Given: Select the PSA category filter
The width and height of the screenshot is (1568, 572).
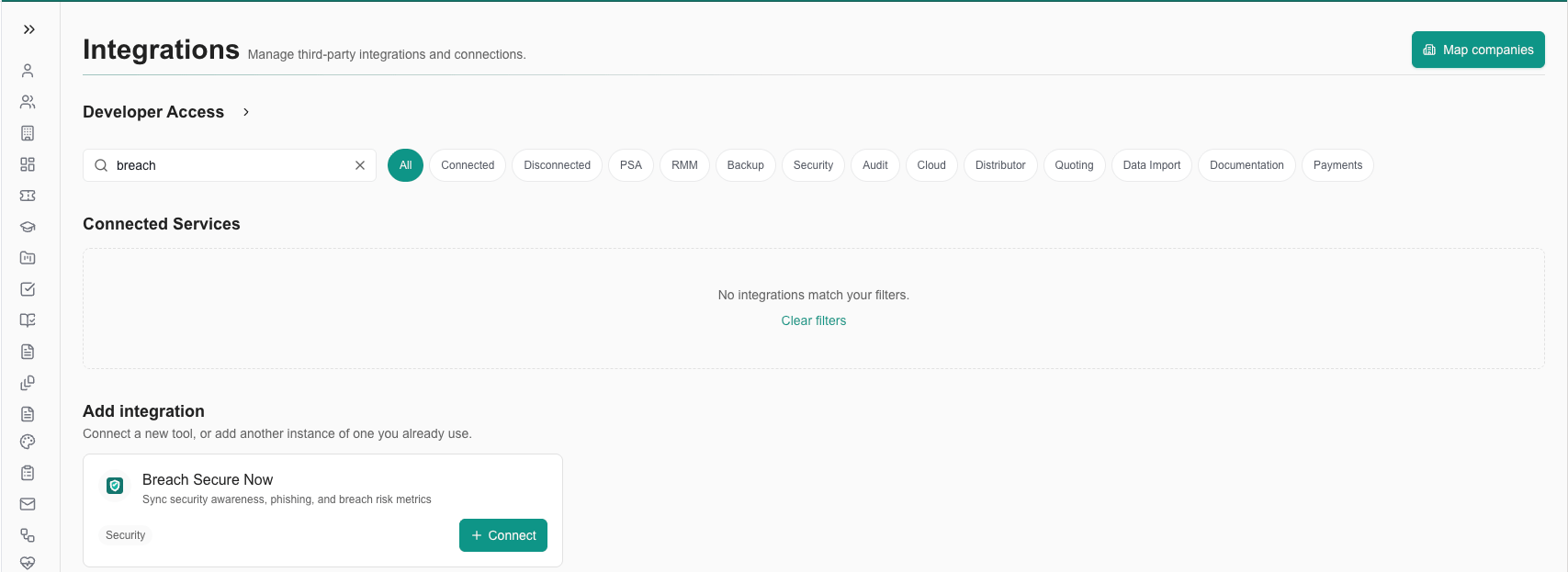Looking at the screenshot, I should [x=631, y=165].
